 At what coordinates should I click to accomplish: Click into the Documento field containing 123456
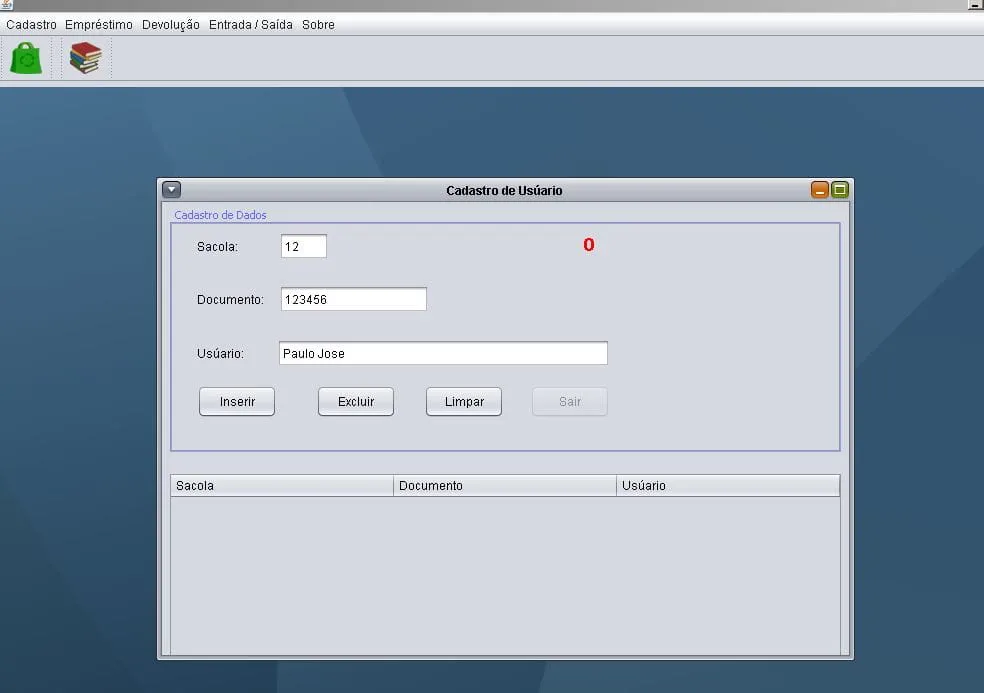tap(354, 299)
